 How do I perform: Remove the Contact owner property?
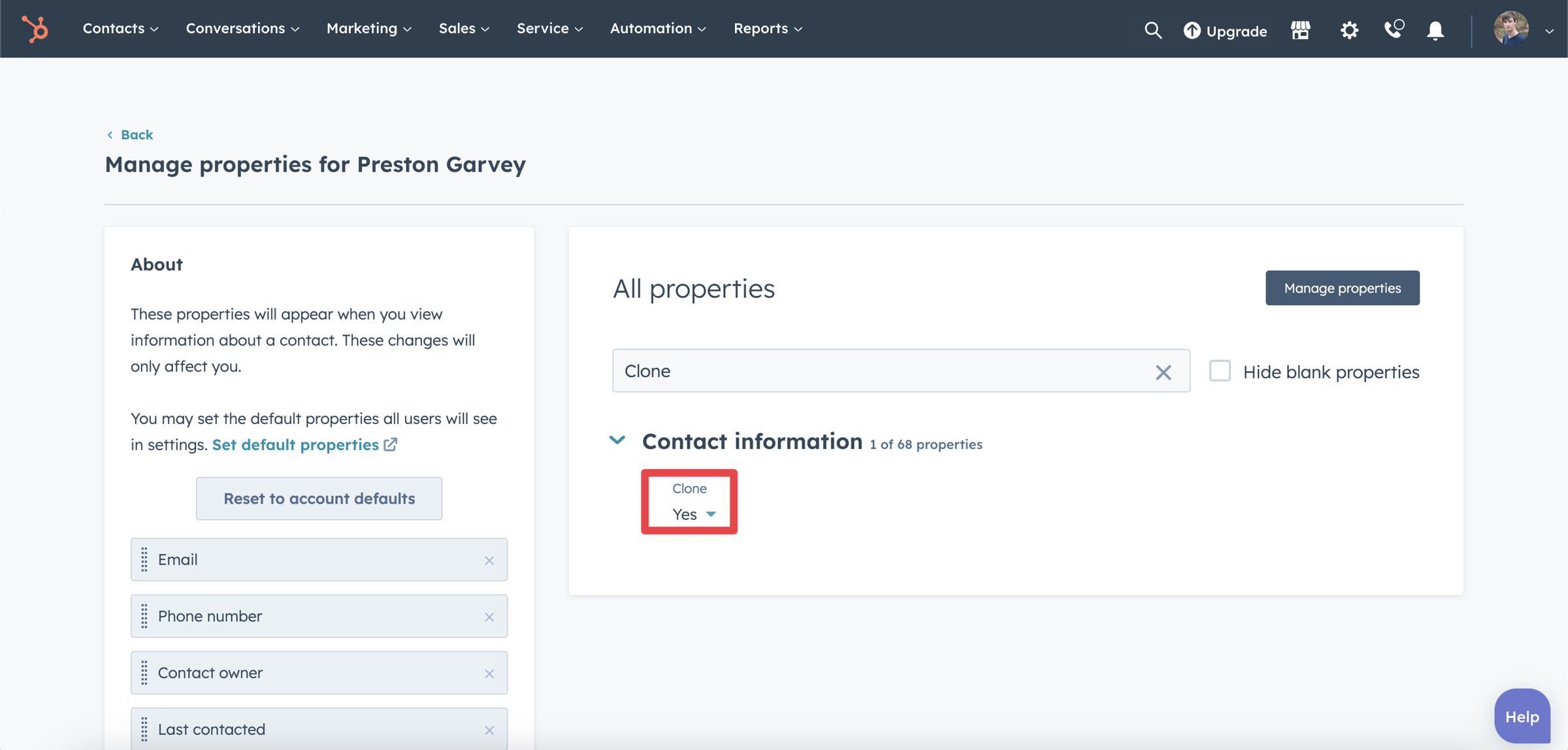coord(489,673)
